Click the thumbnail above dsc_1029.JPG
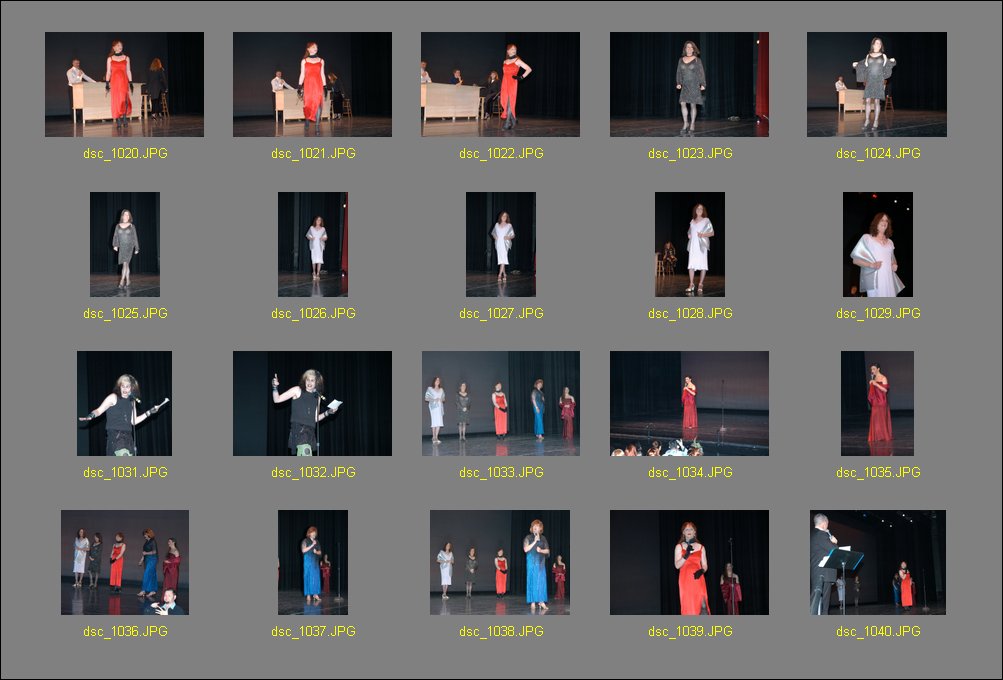 click(878, 244)
